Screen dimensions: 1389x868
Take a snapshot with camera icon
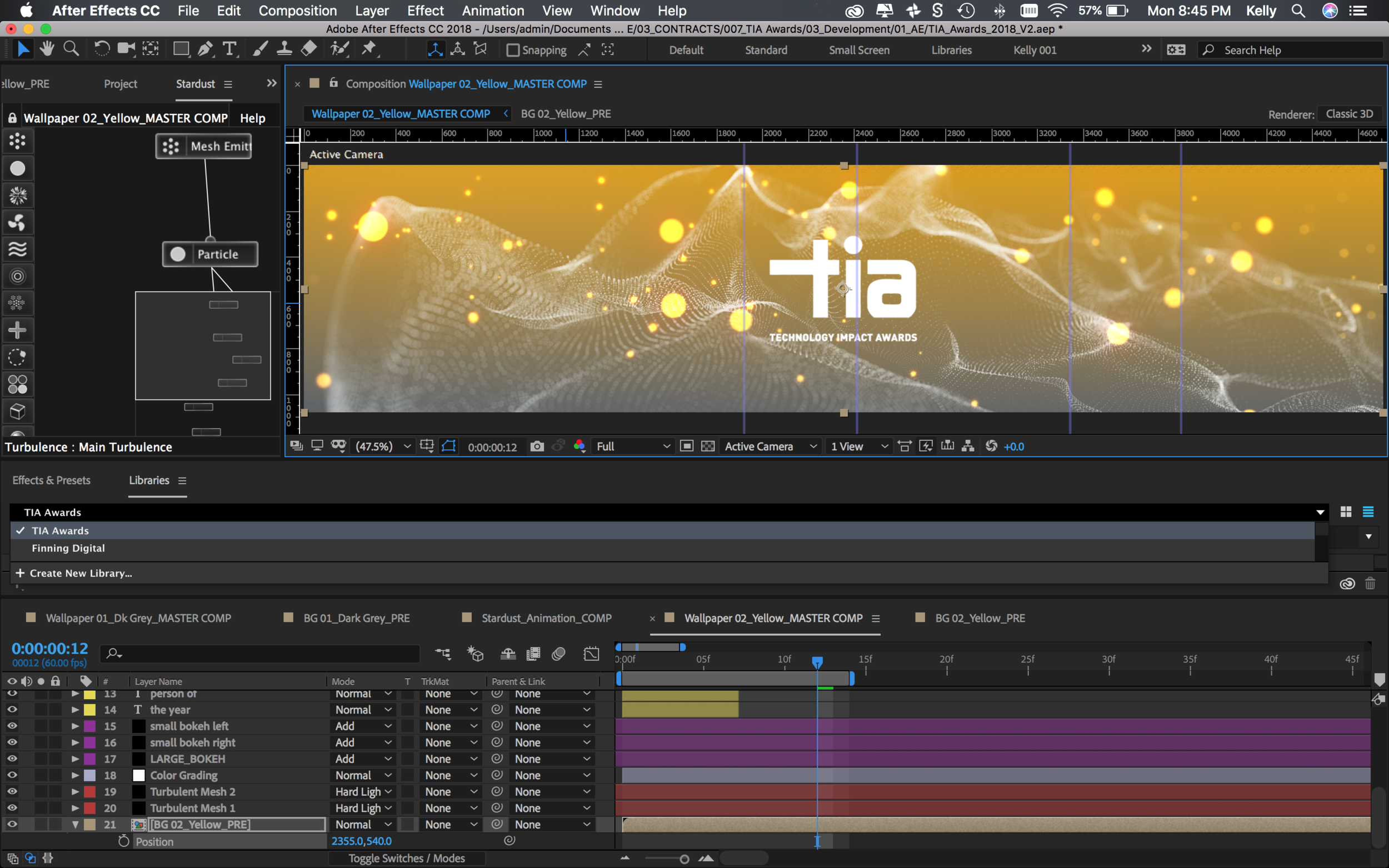point(537,446)
